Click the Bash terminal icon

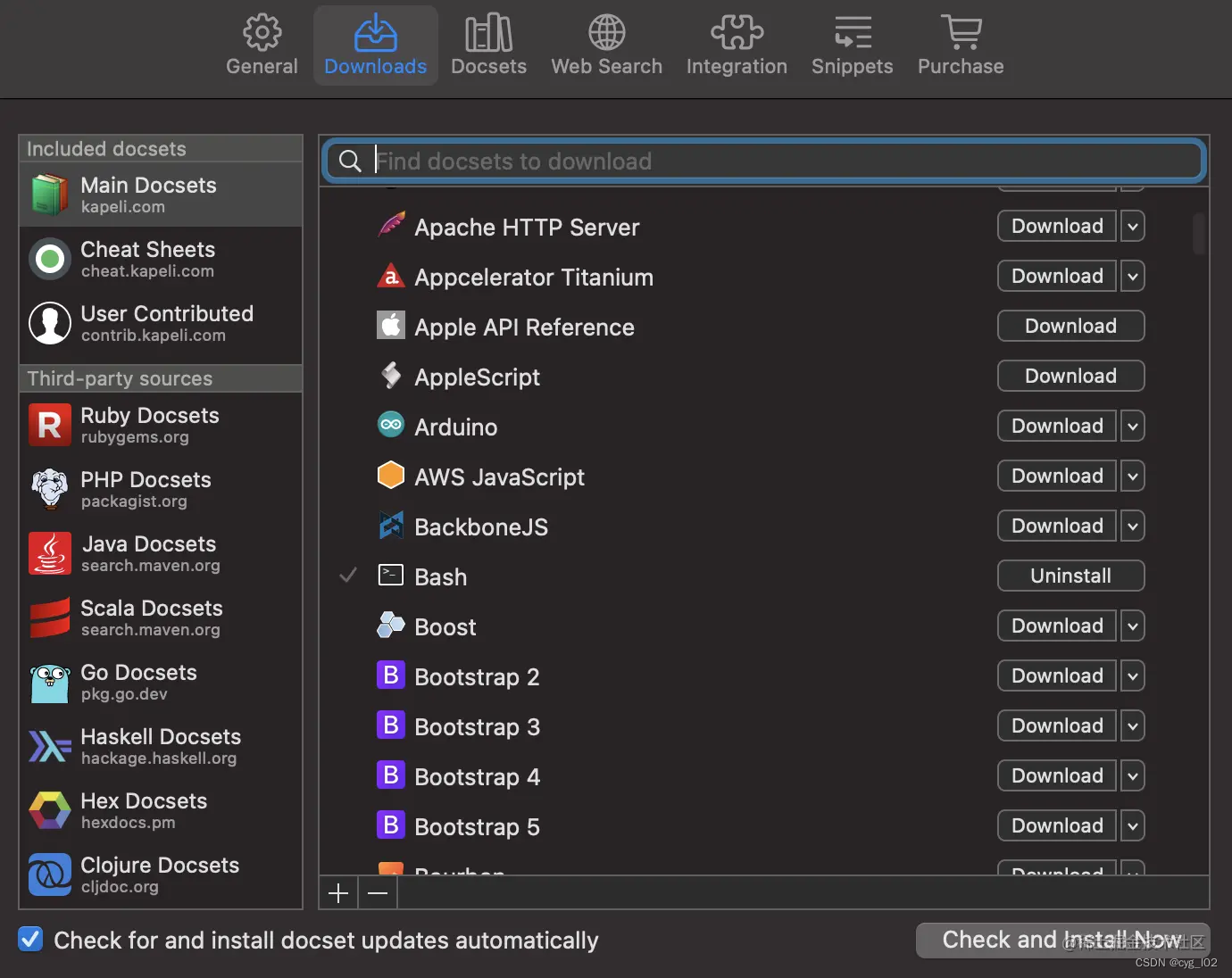coord(391,575)
